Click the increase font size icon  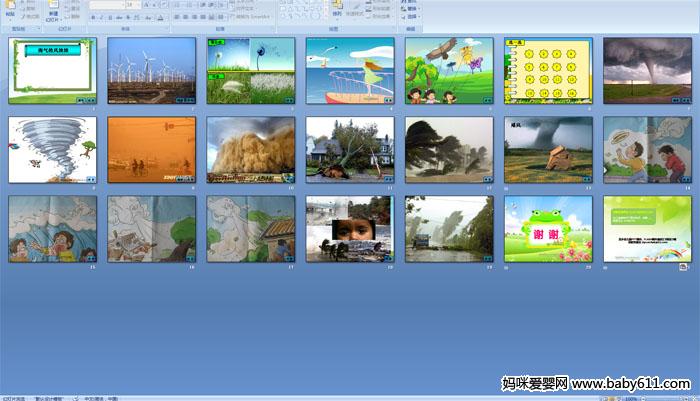coord(146,5)
